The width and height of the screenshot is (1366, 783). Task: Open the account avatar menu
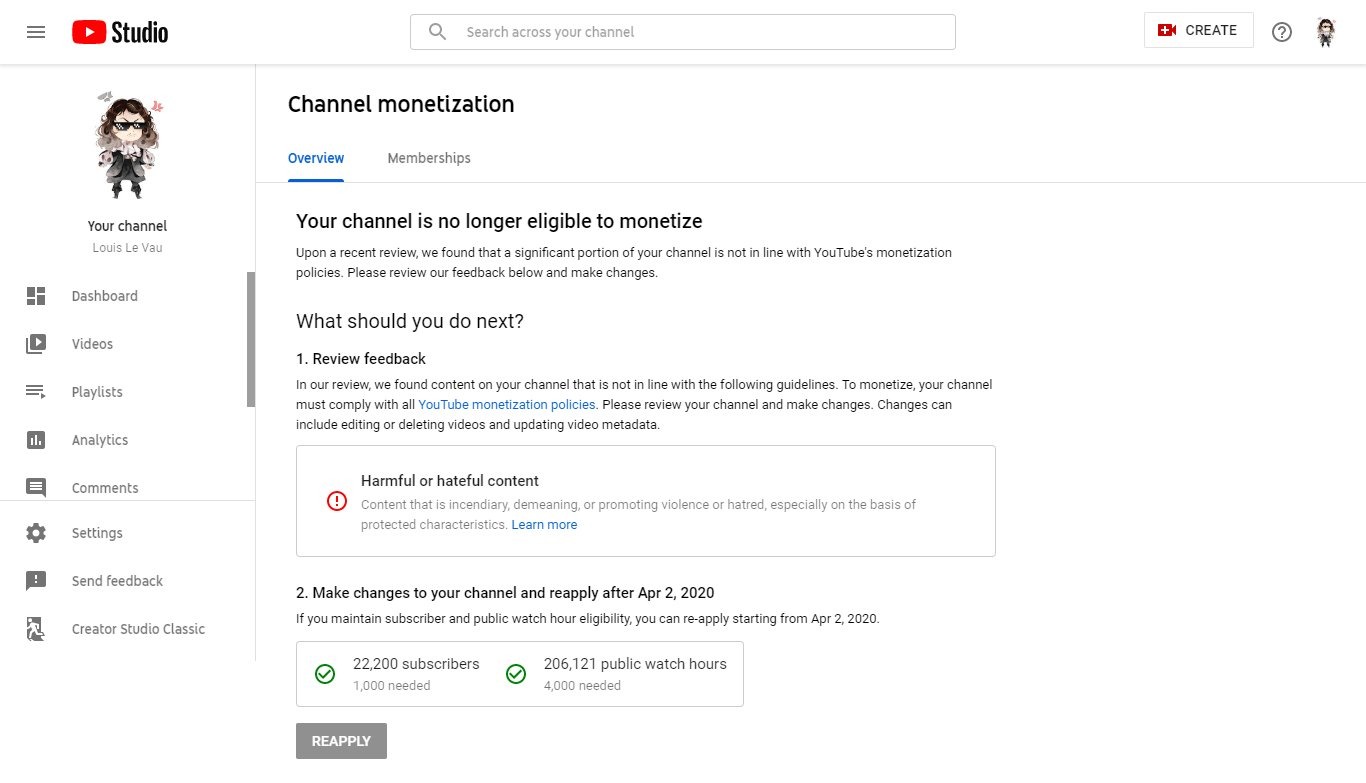click(1326, 32)
